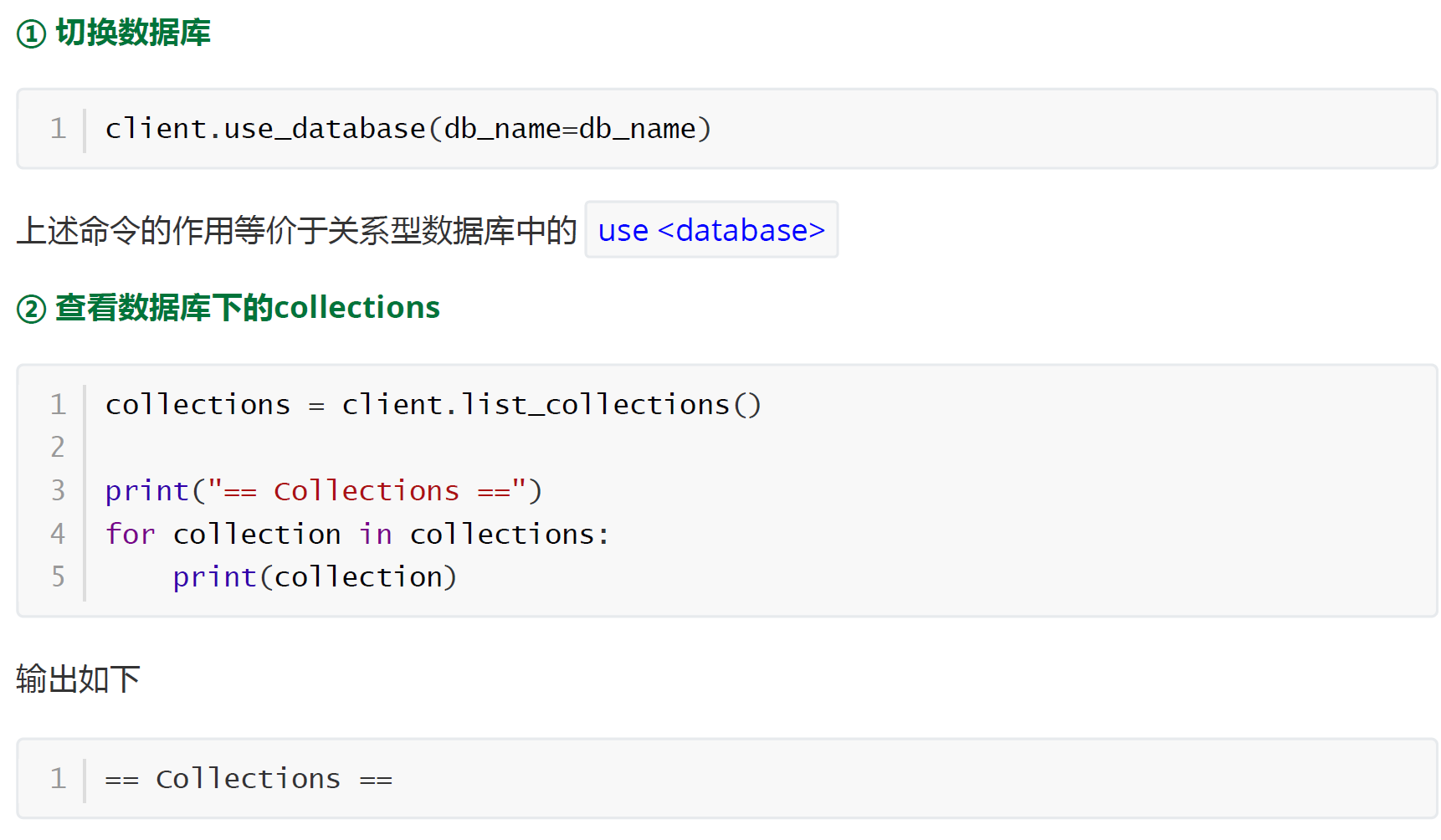This screenshot has height=840, width=1441.
Task: Click the sentence 上述命令的作用等价于关系型数据库中的
Action: (x=296, y=231)
